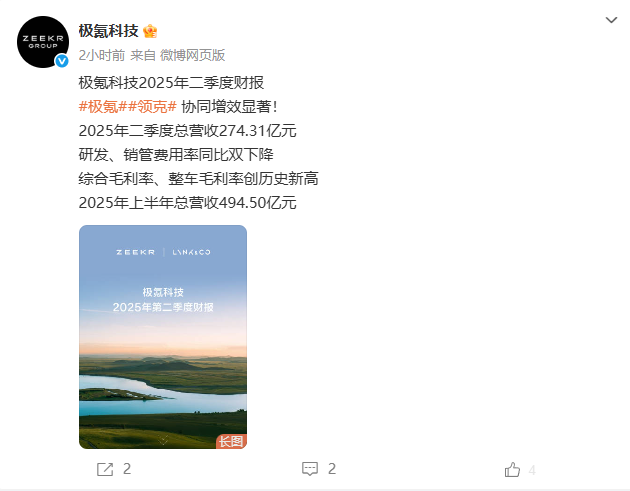Click the LYNK&CO logo inside image
The image size is (630, 491).
(191, 252)
